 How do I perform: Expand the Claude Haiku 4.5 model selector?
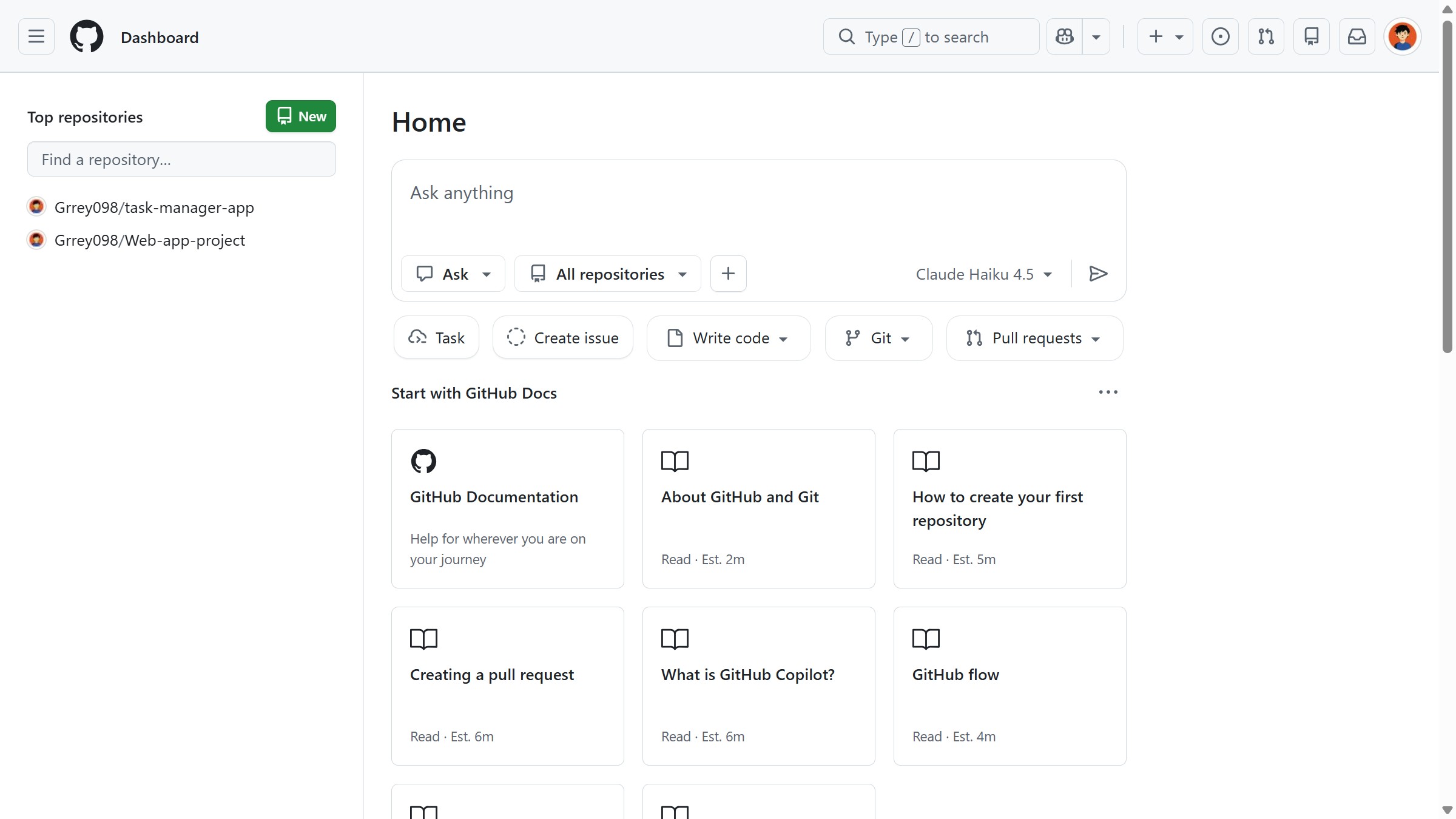click(x=984, y=274)
